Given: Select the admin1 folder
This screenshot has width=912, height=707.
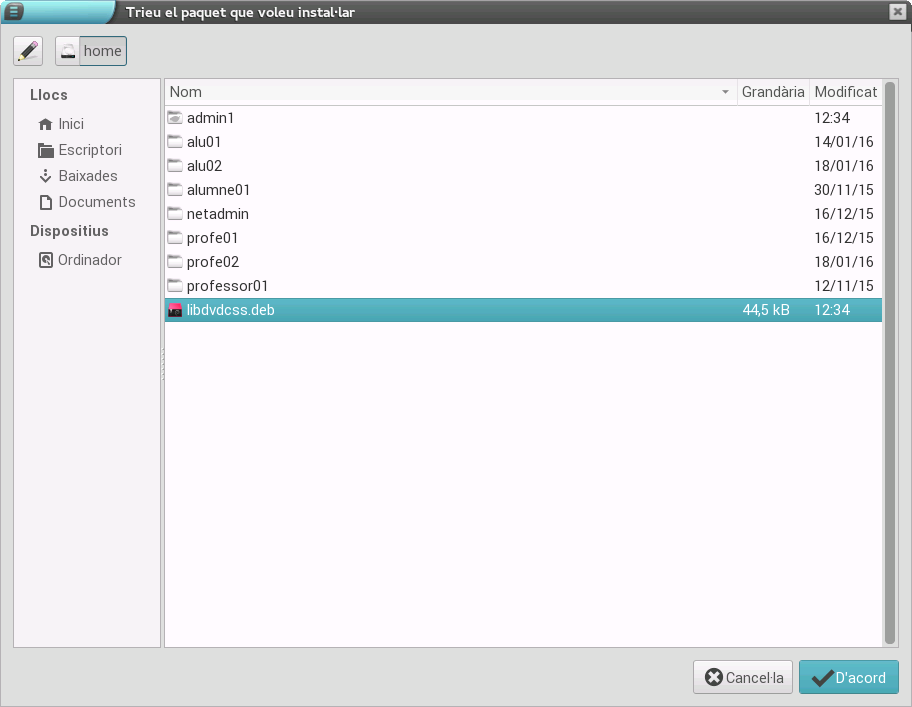Looking at the screenshot, I should coord(210,118).
